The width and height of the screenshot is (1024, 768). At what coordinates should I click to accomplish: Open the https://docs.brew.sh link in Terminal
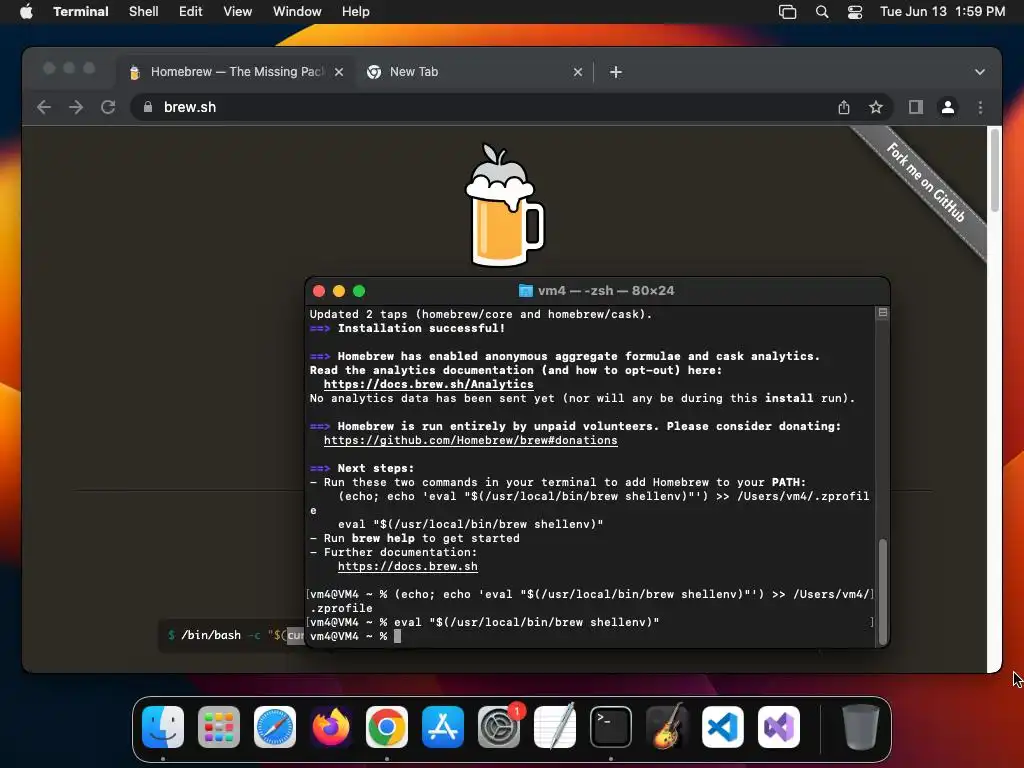coord(408,567)
